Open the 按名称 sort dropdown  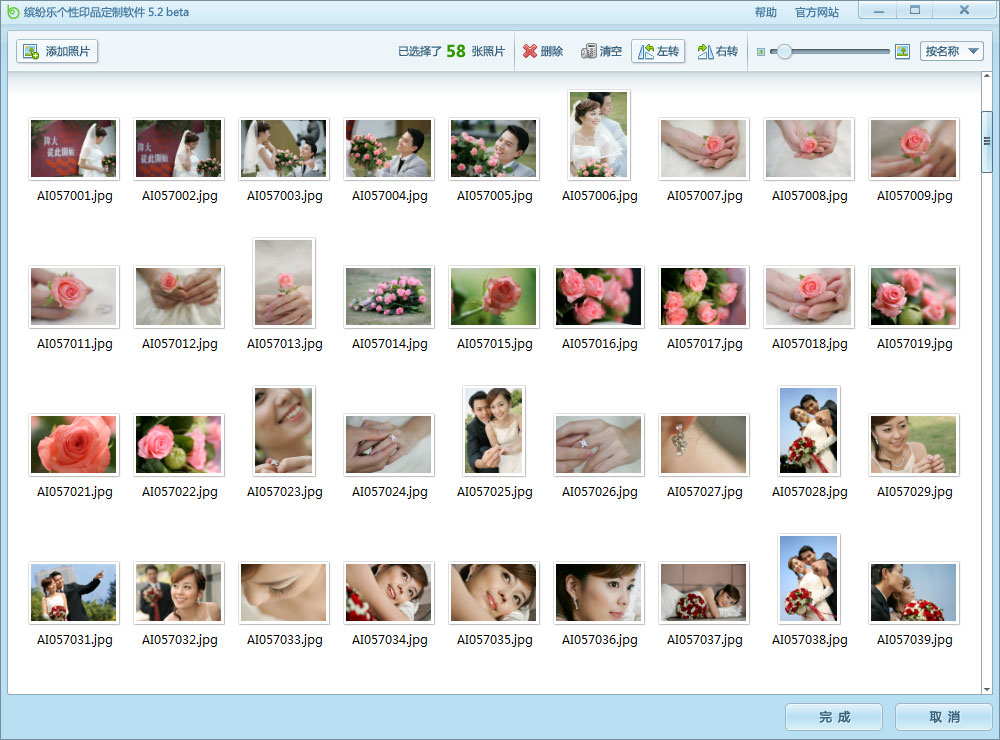[951, 51]
